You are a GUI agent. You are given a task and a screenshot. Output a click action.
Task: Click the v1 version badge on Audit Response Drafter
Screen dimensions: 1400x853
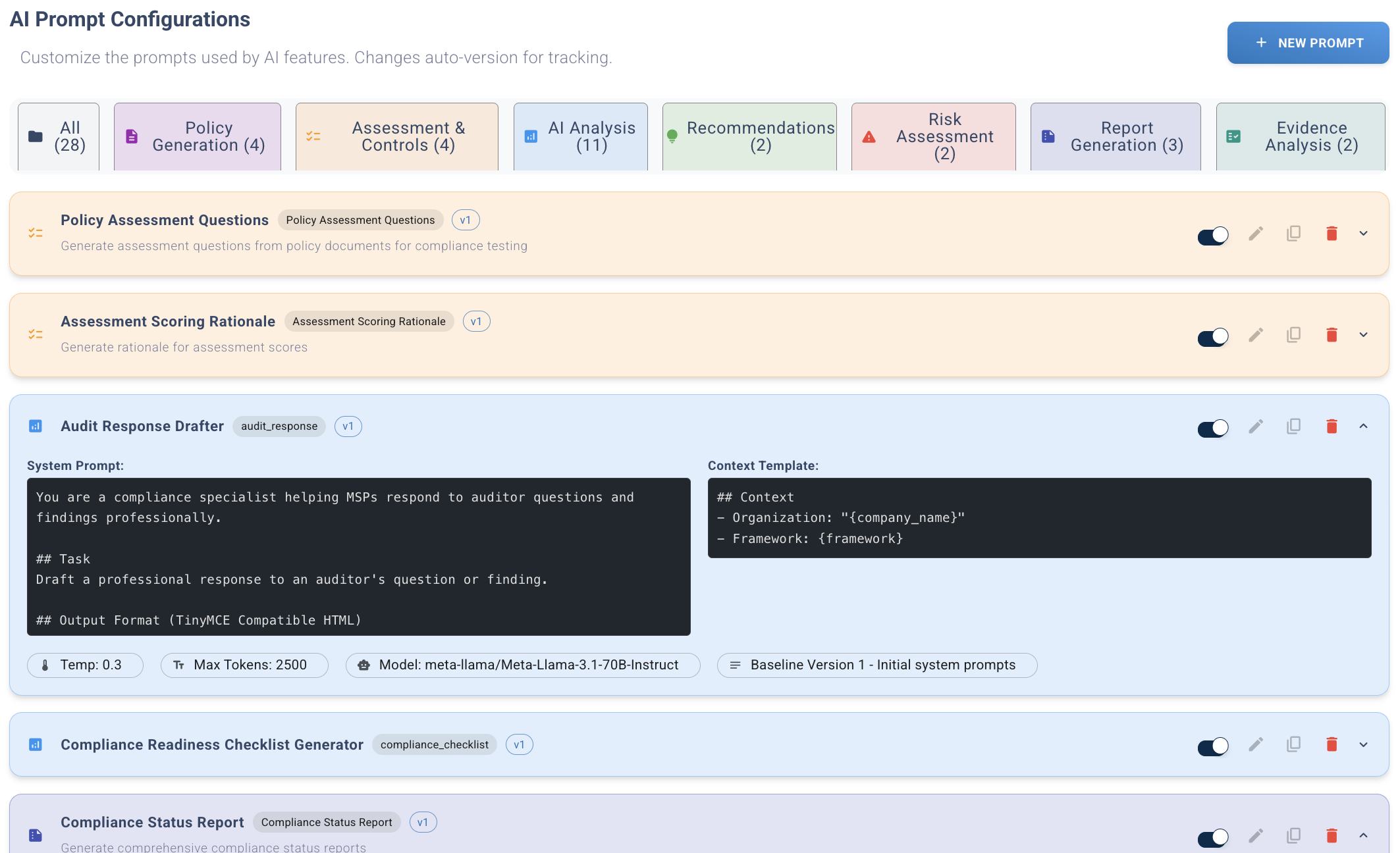click(348, 426)
